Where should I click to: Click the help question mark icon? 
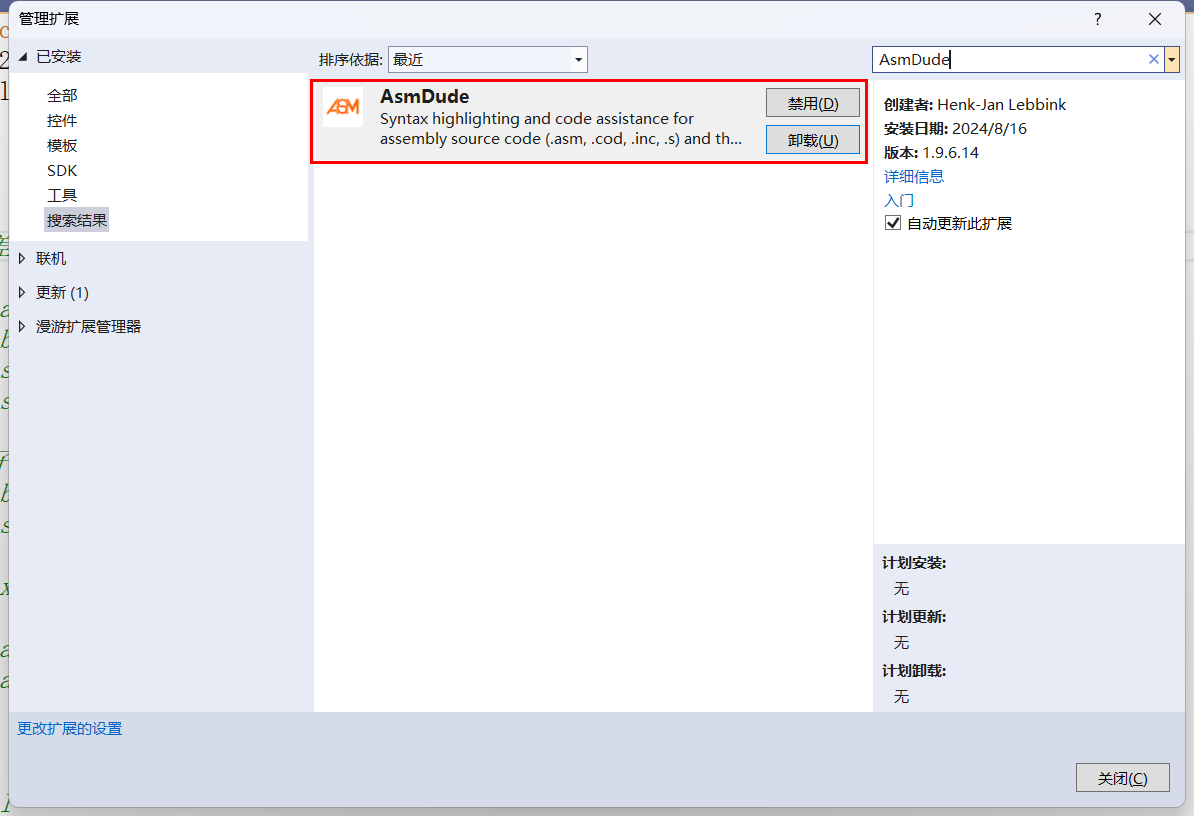tap(1097, 19)
